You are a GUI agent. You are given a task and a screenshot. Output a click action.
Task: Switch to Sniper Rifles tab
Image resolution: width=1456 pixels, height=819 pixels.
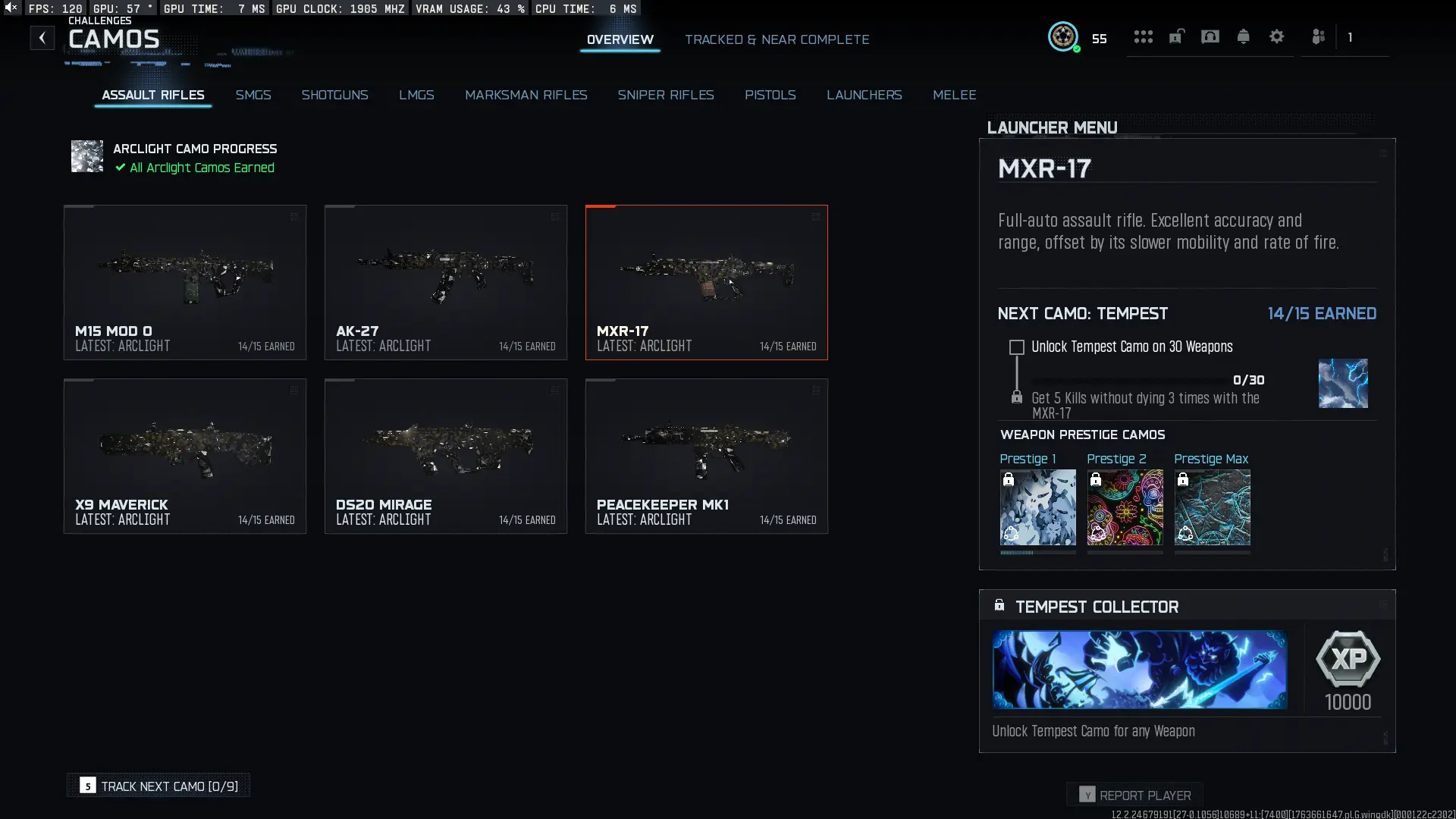coord(665,95)
